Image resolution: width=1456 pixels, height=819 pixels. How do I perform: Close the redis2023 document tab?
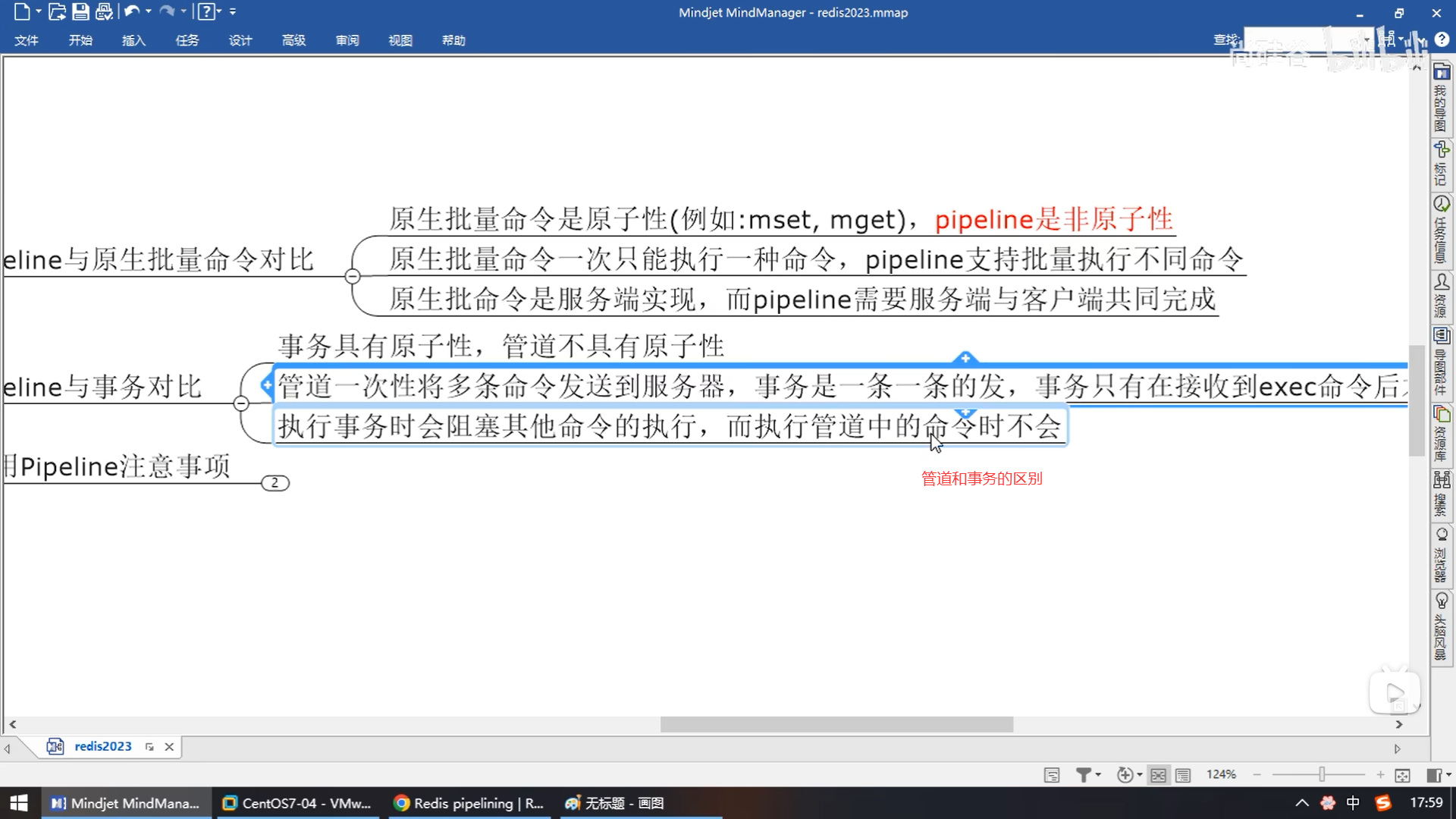coord(169,747)
